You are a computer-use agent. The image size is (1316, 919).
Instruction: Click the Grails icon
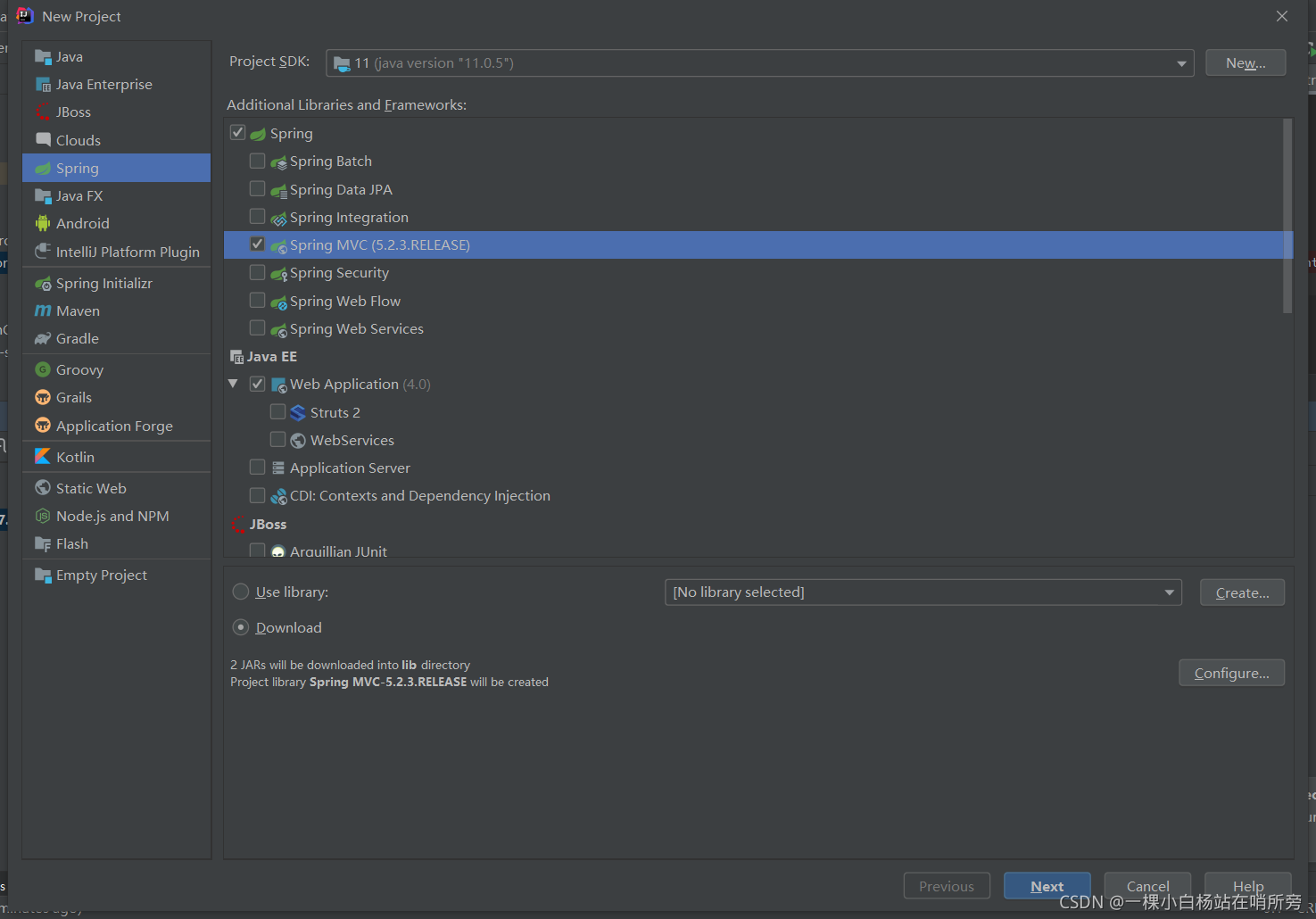(43, 397)
